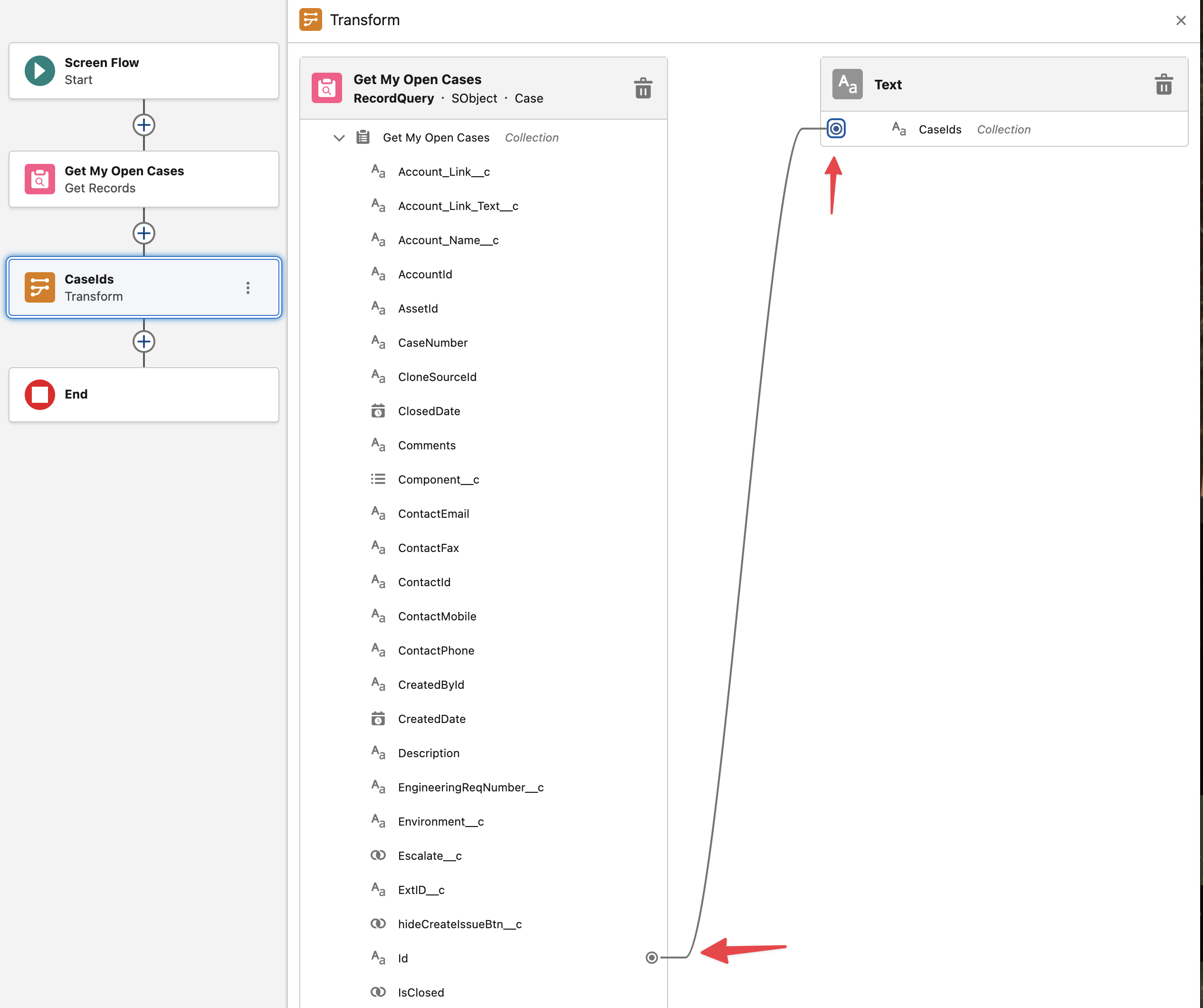The image size is (1203, 1008).
Task: Select the Component__c picklist field
Action: [x=438, y=479]
